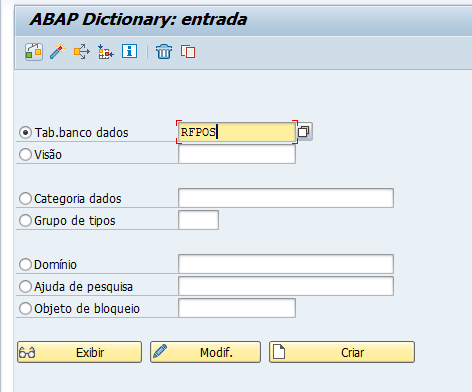Open the Where-used list icon

pyautogui.click(x=82, y=52)
